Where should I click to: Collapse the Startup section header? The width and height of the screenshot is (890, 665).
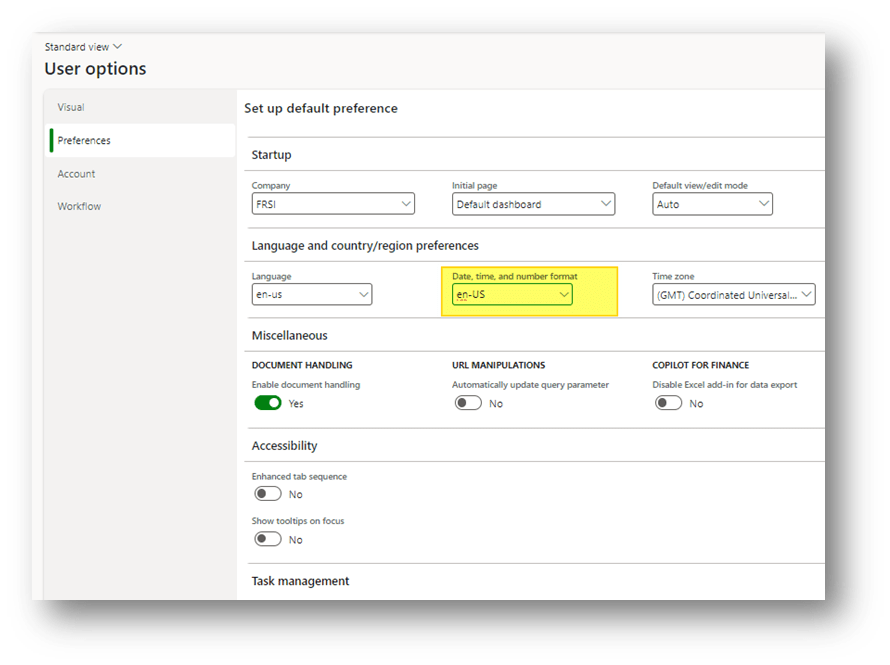[272, 155]
